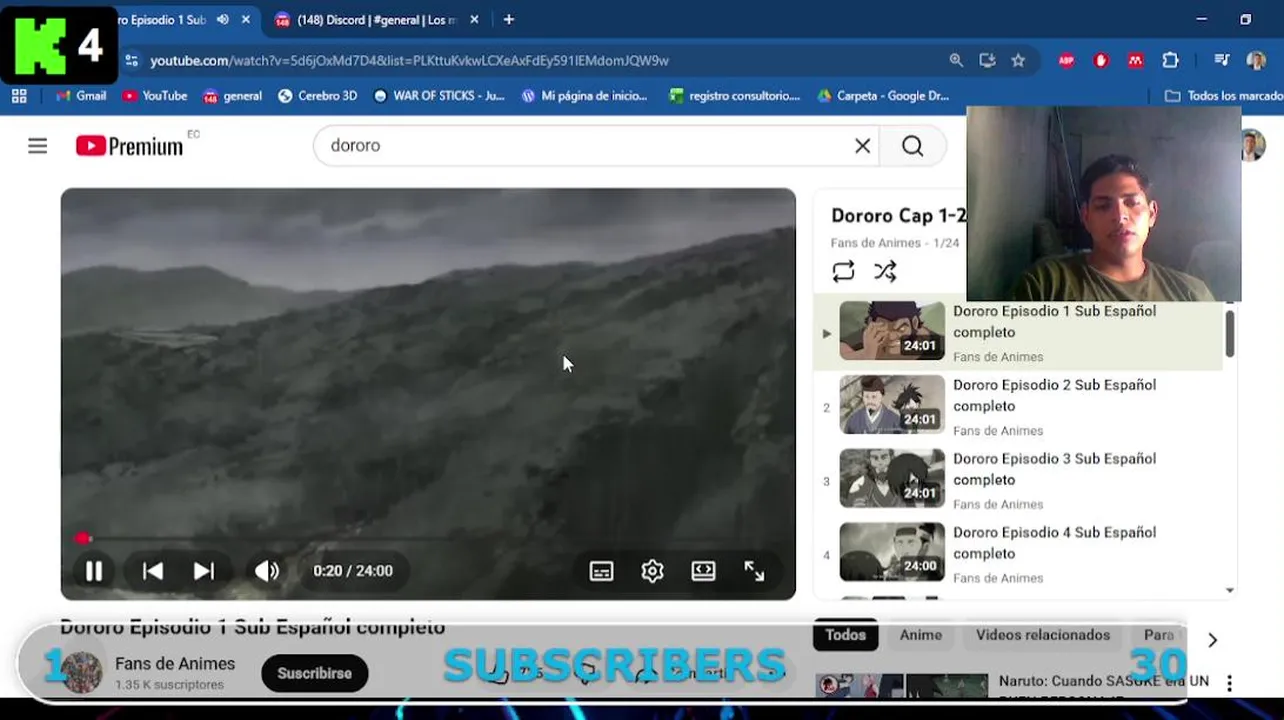The width and height of the screenshot is (1284, 720).
Task: Pause the Dororo video
Action: point(94,571)
